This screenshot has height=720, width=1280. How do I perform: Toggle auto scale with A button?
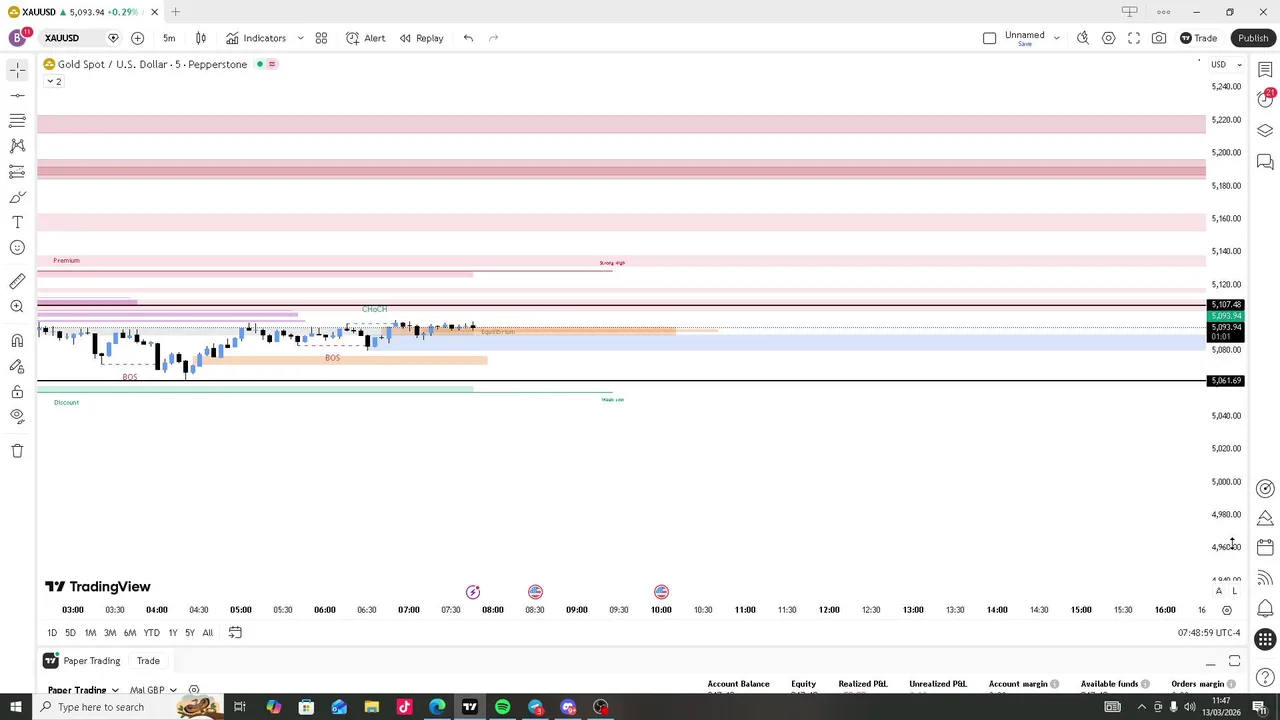[x=1218, y=591]
